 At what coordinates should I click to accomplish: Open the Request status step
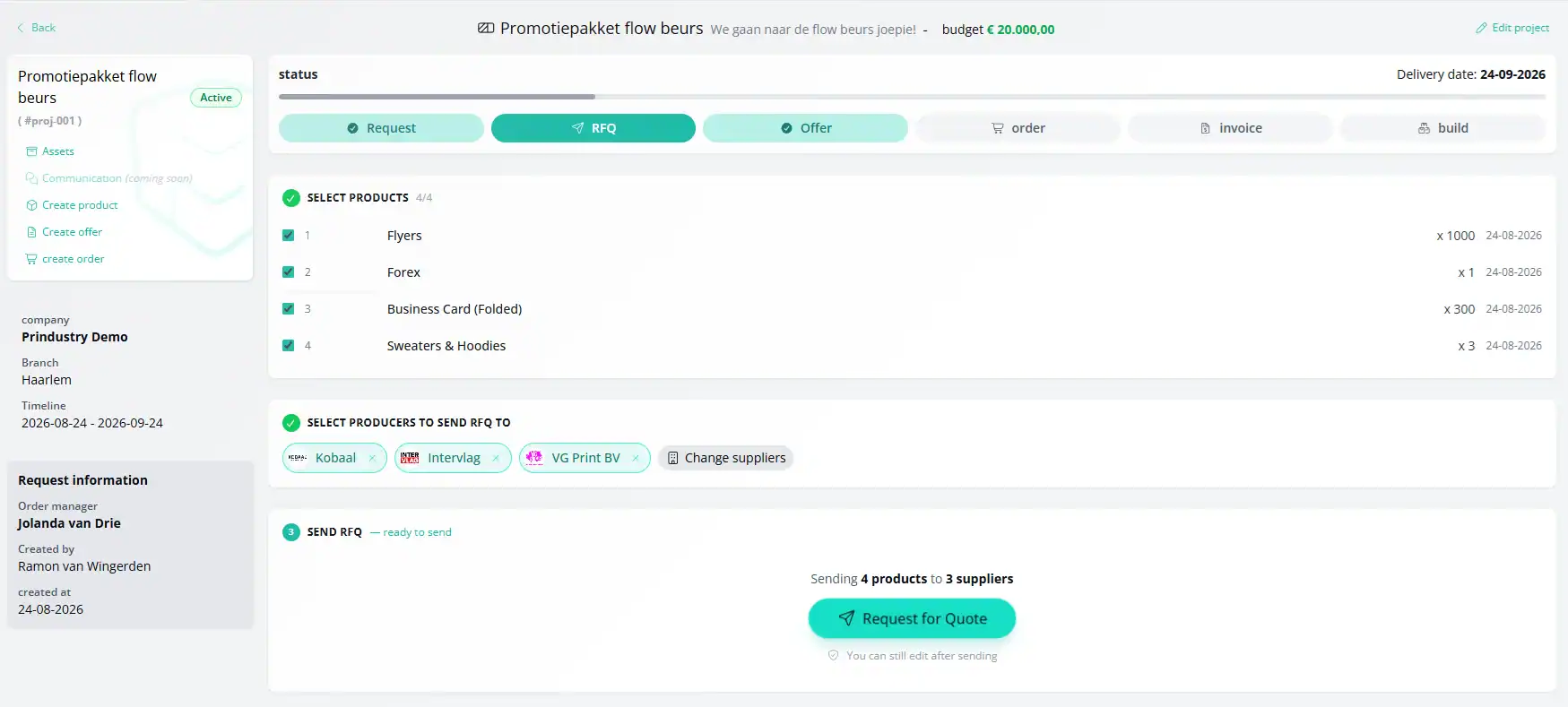tap(381, 128)
